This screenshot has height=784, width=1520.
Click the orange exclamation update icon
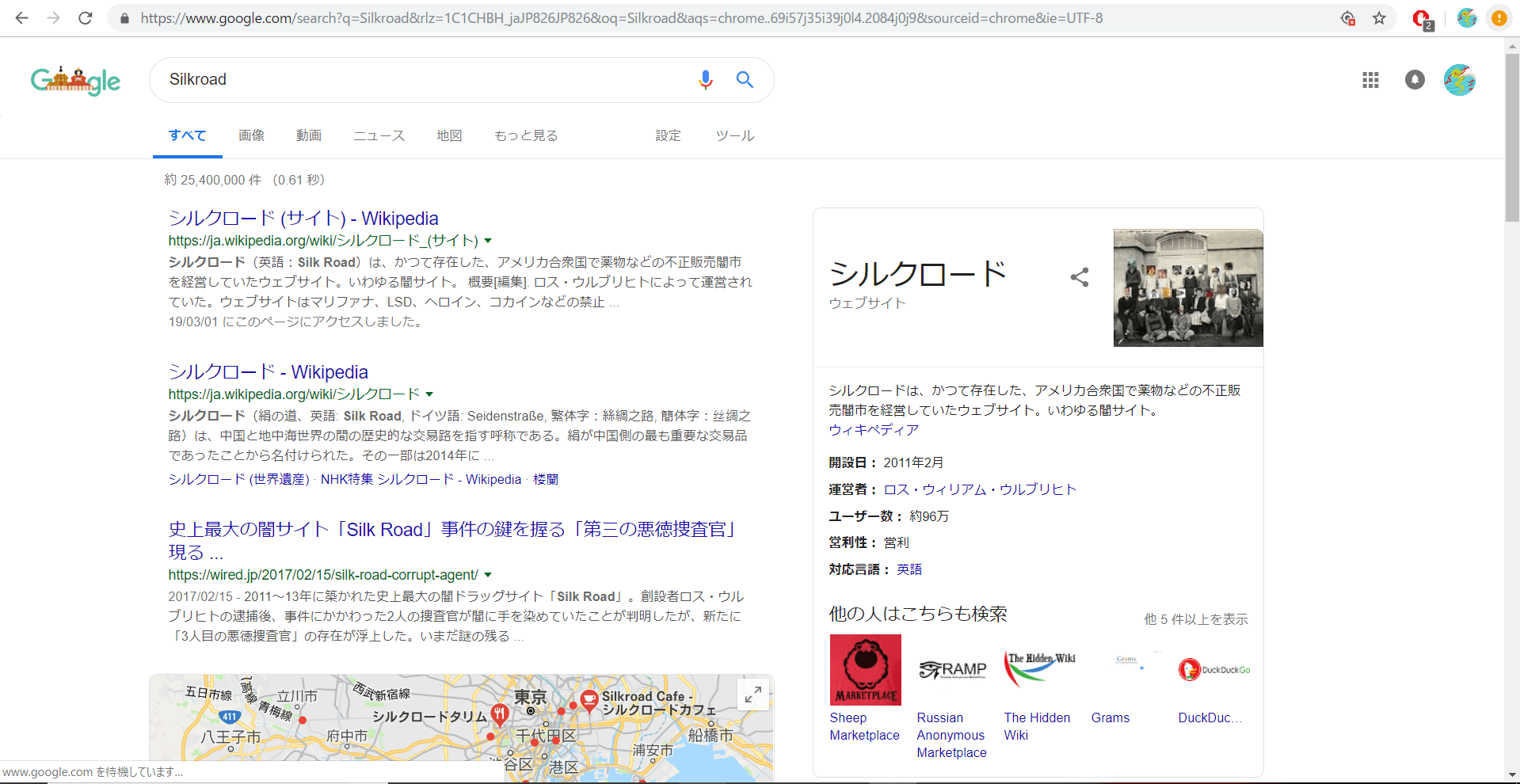(x=1499, y=17)
